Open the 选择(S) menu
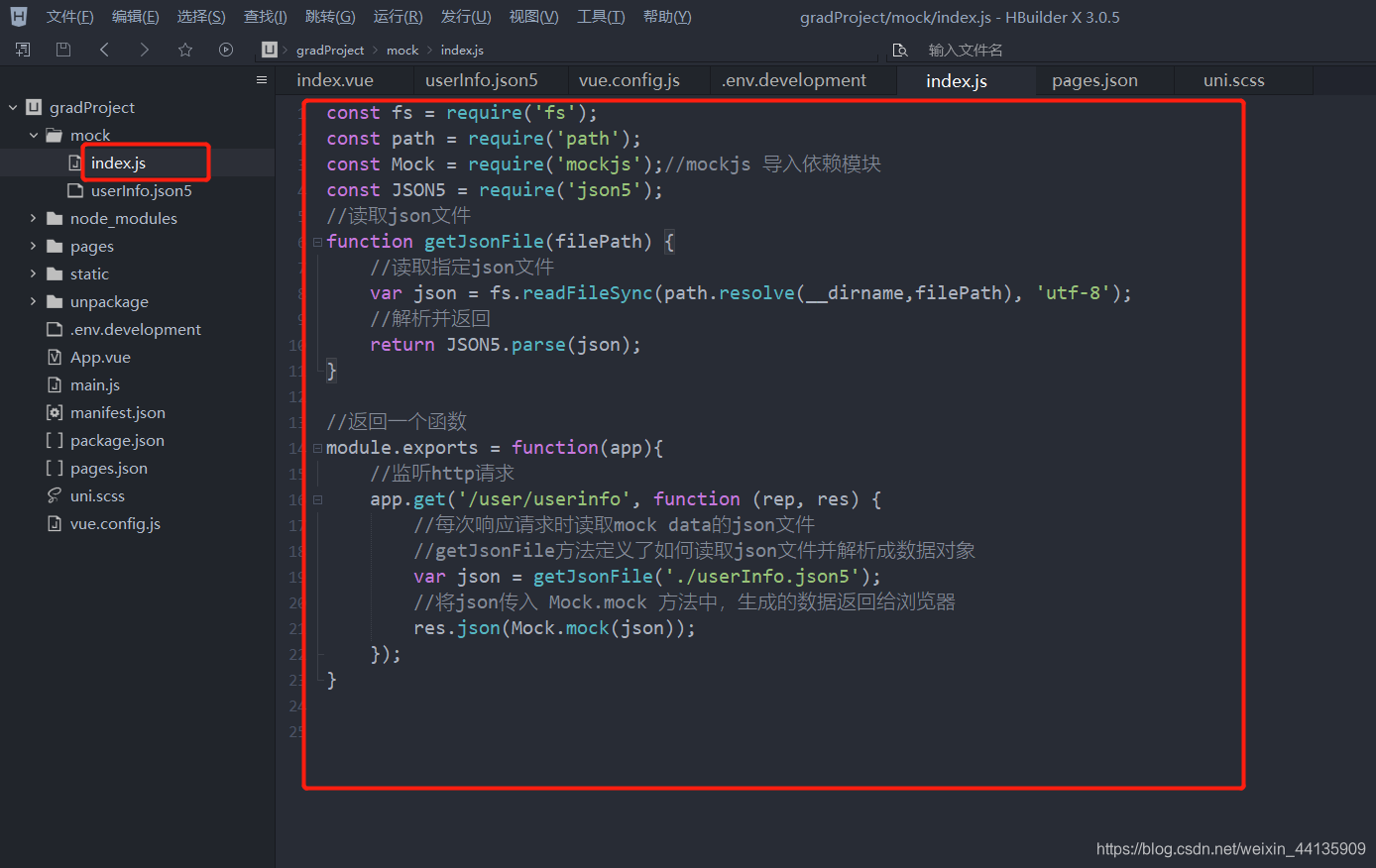 (x=201, y=17)
